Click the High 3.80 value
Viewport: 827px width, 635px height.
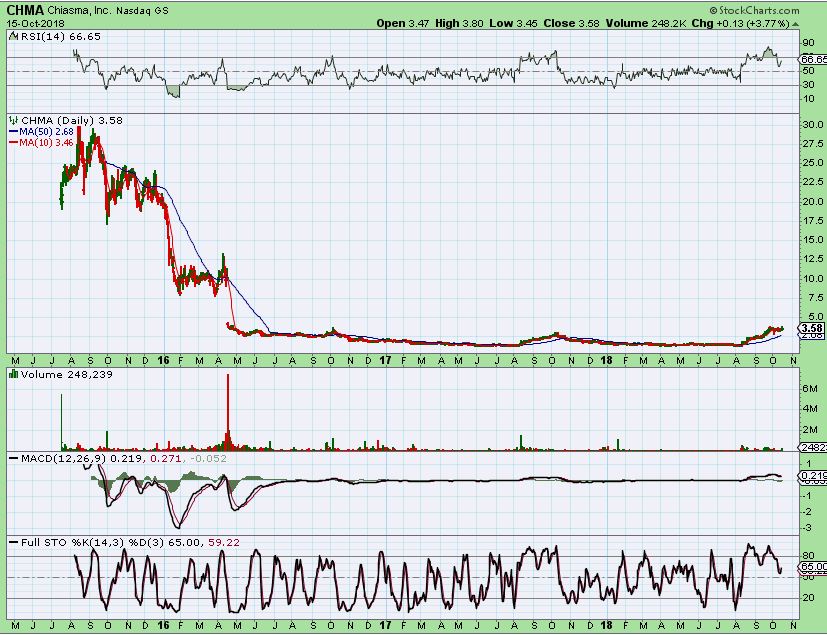[459, 24]
